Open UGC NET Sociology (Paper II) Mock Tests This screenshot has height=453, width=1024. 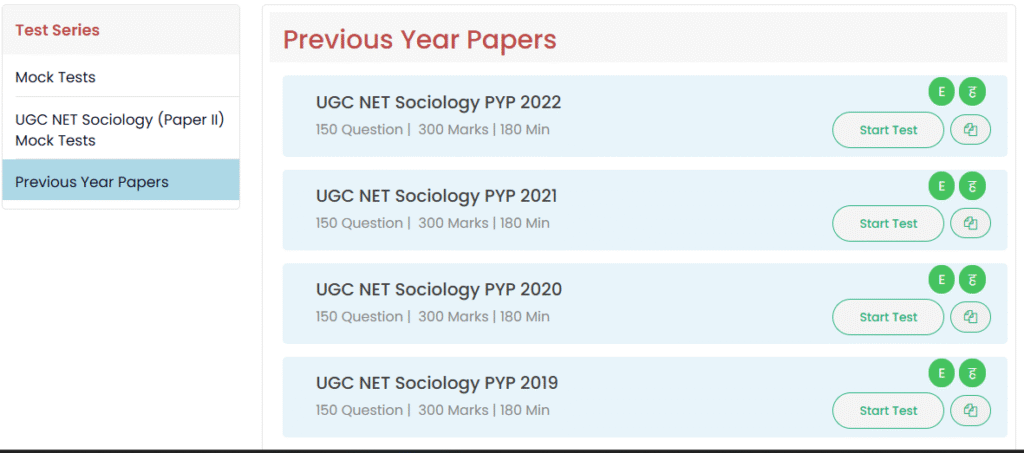(120, 130)
